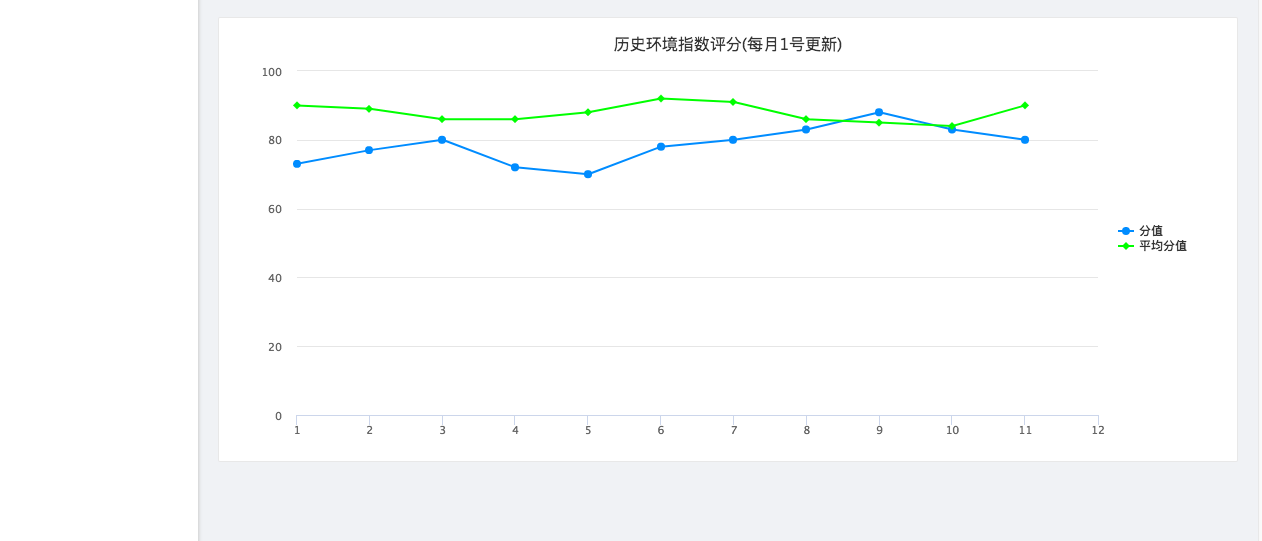
Task: Click the y-axis label 100
Action: click(272, 72)
